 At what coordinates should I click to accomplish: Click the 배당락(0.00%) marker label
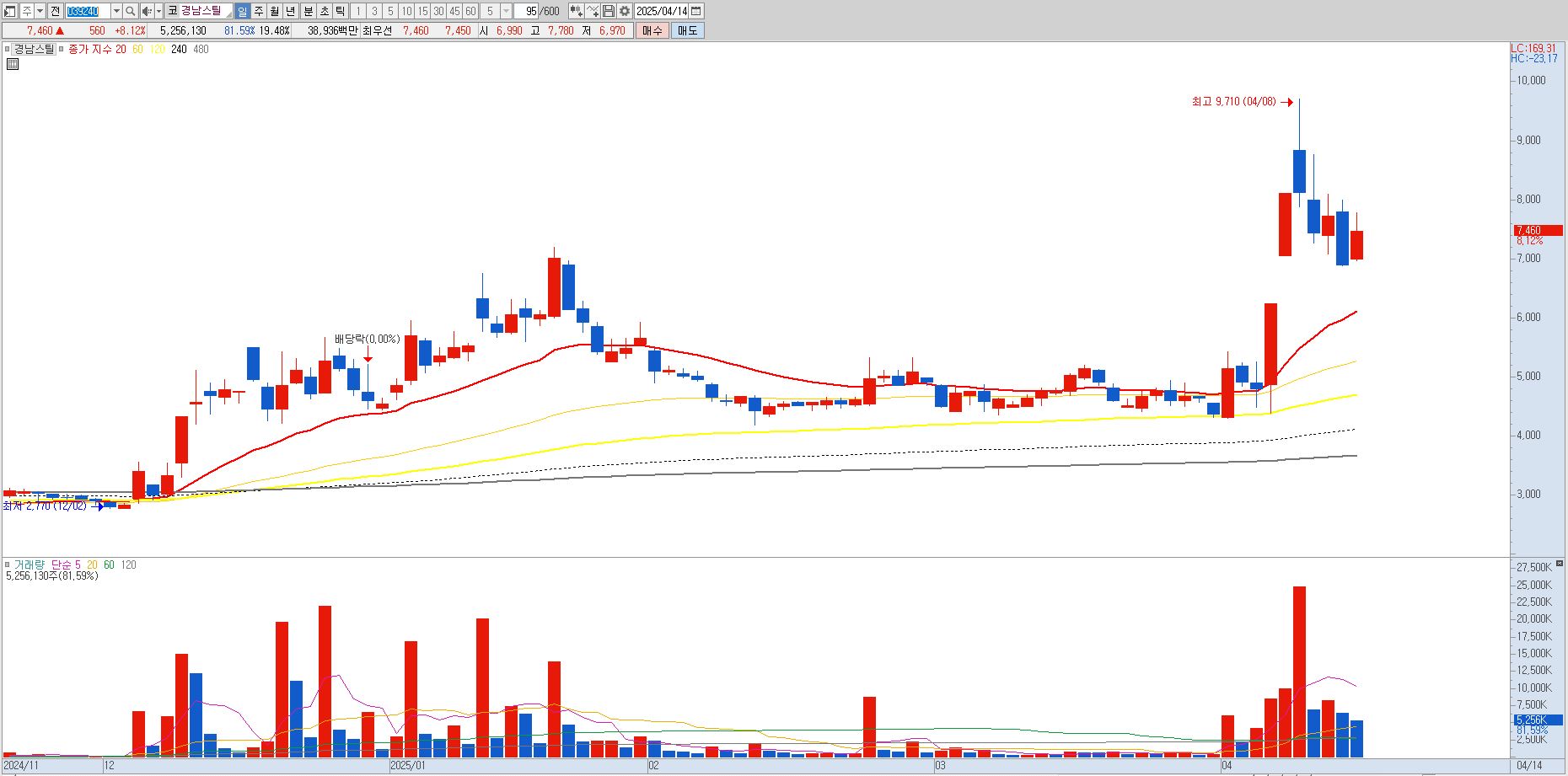(x=367, y=339)
